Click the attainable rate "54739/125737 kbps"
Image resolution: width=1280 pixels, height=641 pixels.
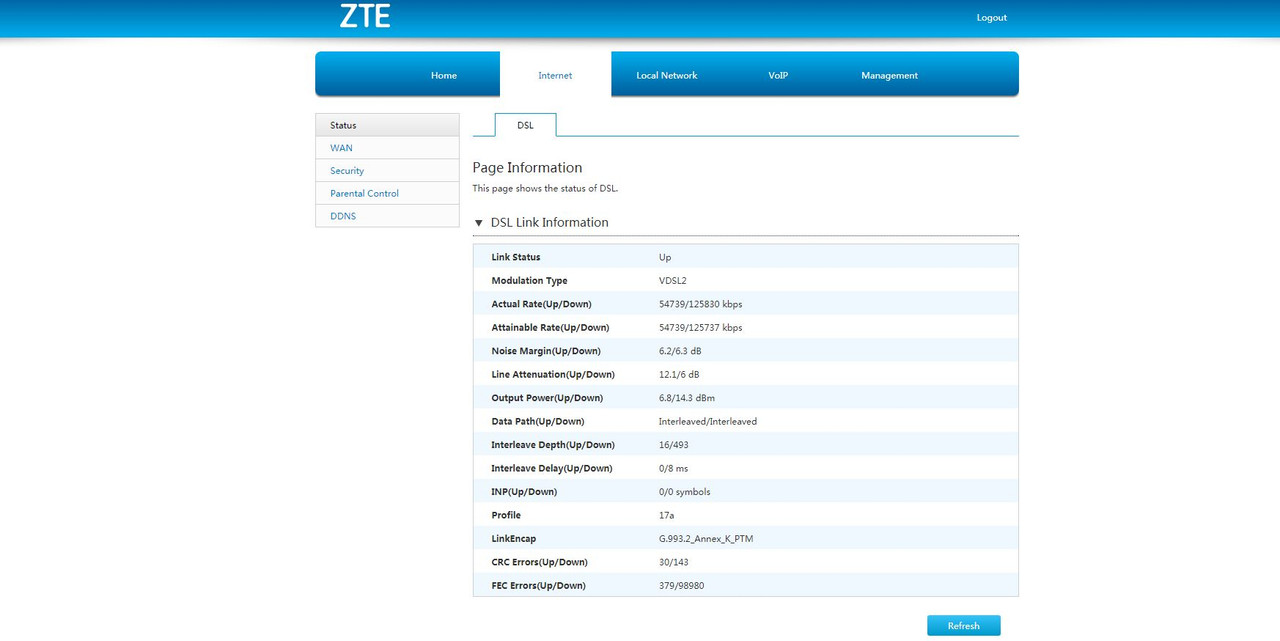pyautogui.click(x=700, y=328)
